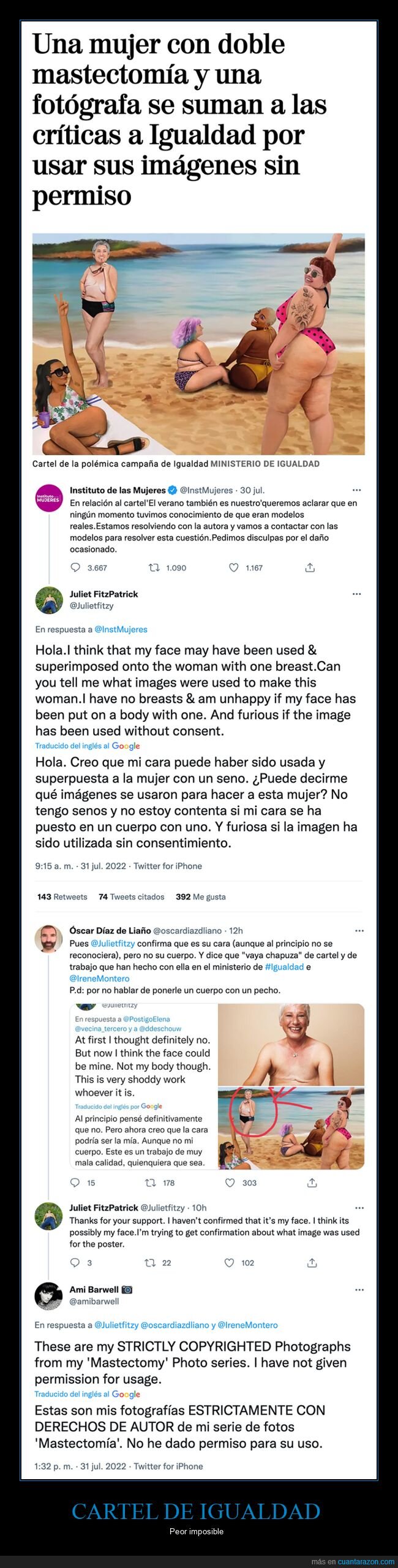Like the Instituto de las Mujeres tweet
The height and width of the screenshot is (1568, 398).
pyautogui.click(x=233, y=567)
